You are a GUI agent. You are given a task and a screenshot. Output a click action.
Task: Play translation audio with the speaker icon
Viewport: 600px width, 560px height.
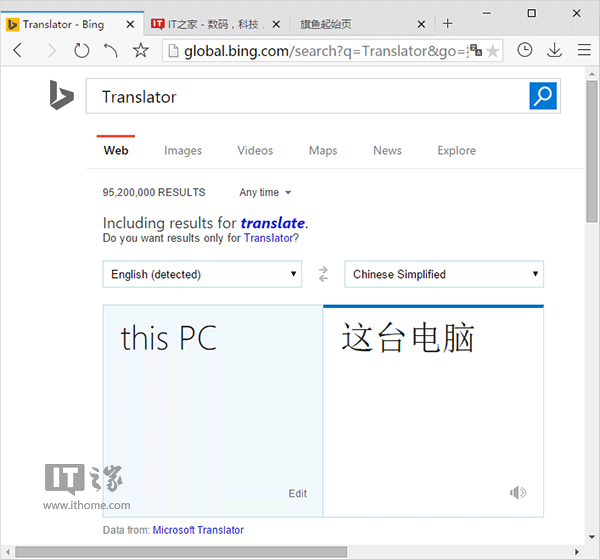[x=517, y=492]
